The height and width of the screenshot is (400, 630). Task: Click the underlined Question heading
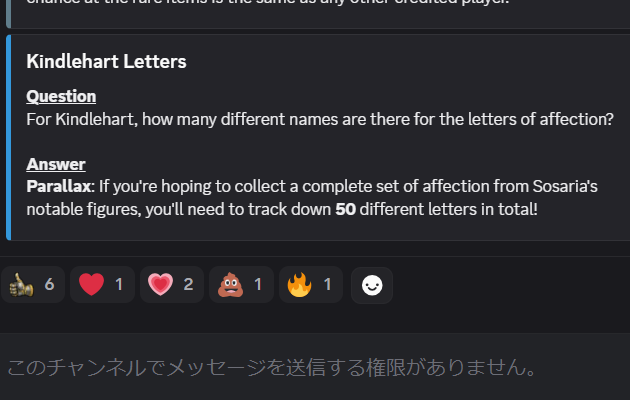click(61, 96)
